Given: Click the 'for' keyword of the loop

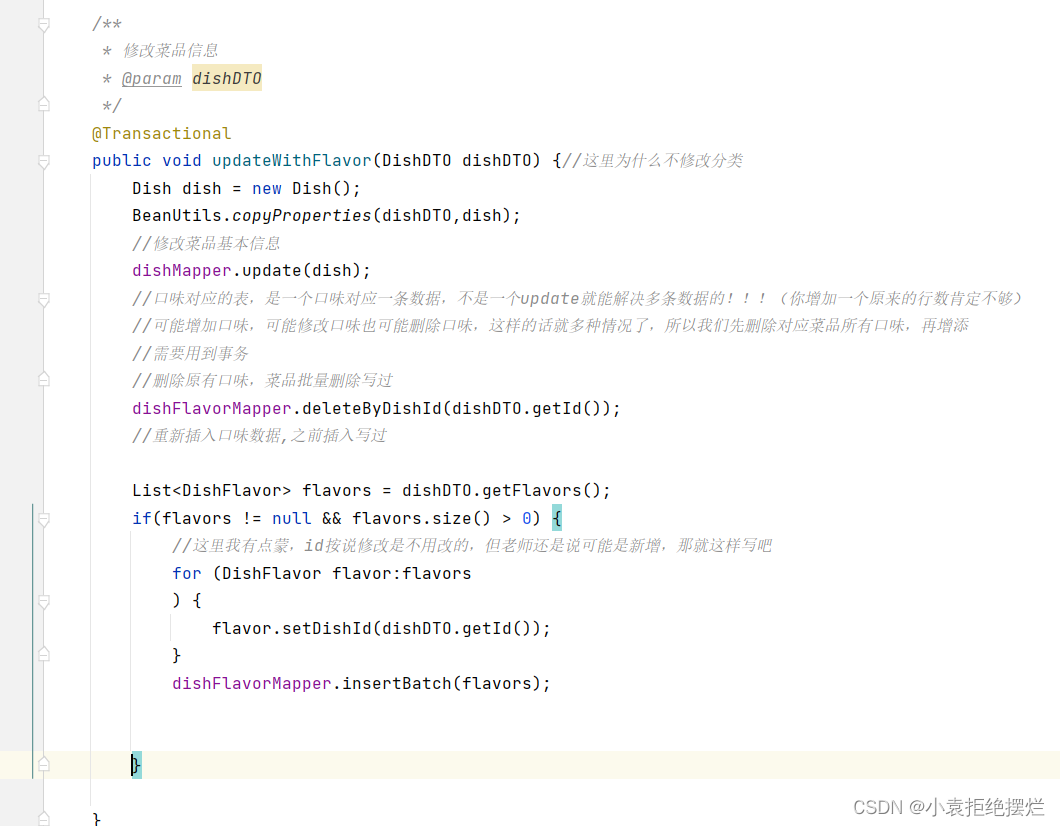Looking at the screenshot, I should click(x=187, y=573).
